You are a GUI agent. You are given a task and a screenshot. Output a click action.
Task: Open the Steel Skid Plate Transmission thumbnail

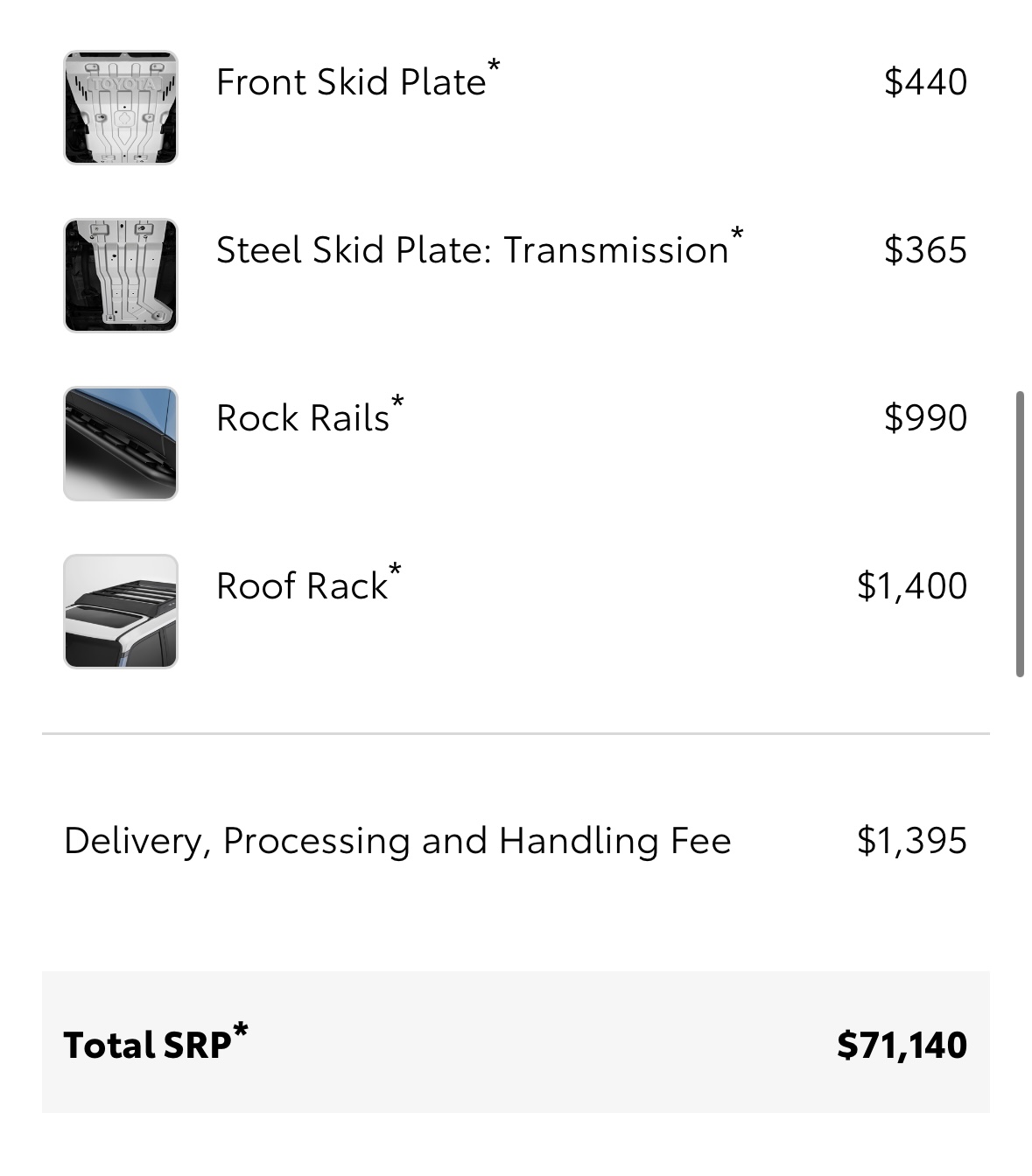pyautogui.click(x=121, y=276)
